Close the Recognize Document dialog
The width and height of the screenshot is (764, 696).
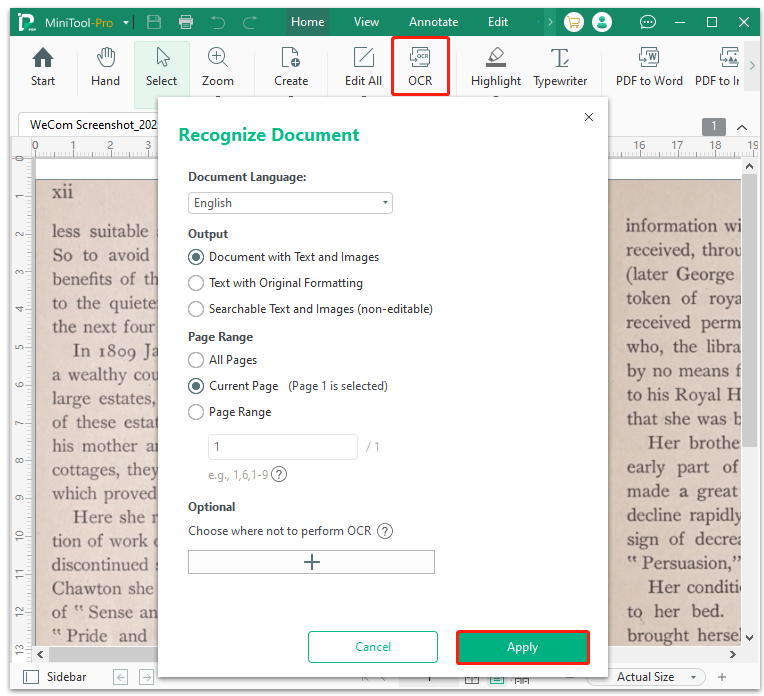click(589, 117)
